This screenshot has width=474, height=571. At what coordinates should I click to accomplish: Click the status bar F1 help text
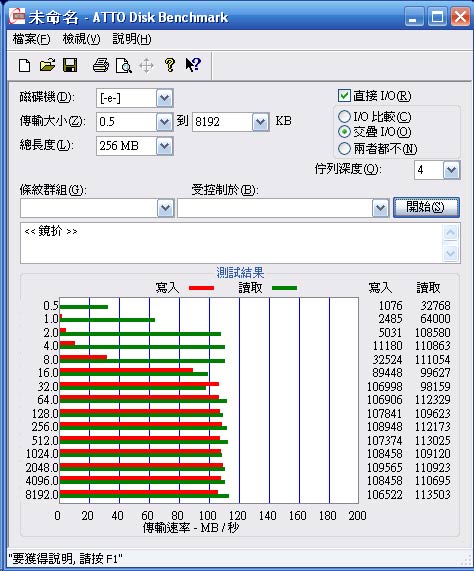pos(66,559)
